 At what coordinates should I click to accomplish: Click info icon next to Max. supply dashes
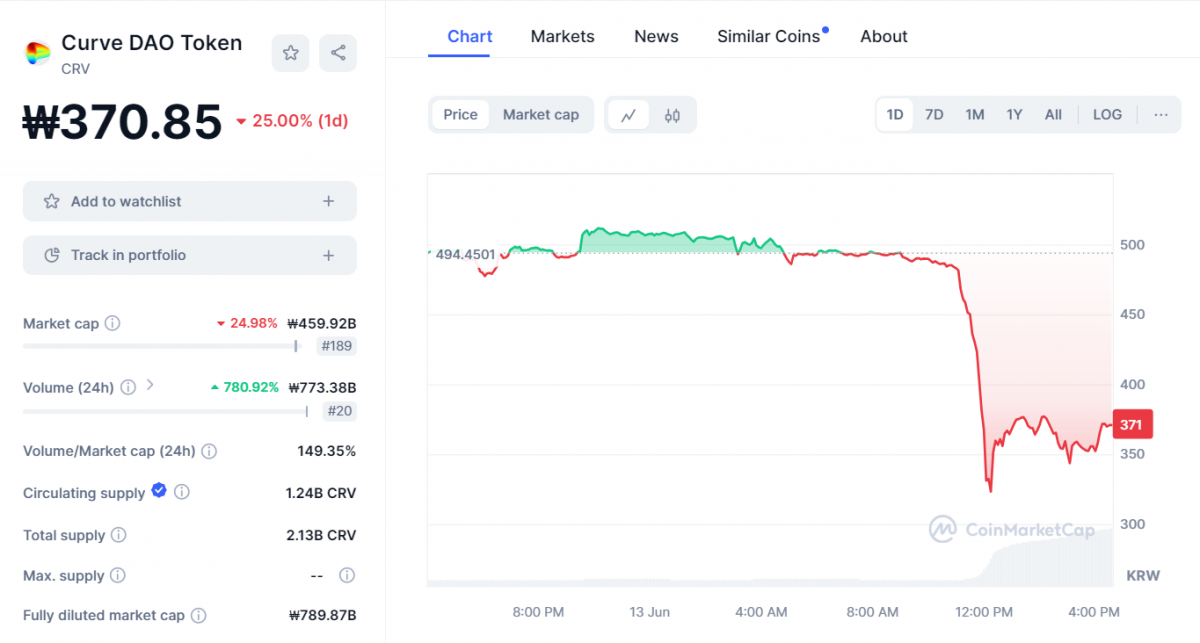click(347, 575)
